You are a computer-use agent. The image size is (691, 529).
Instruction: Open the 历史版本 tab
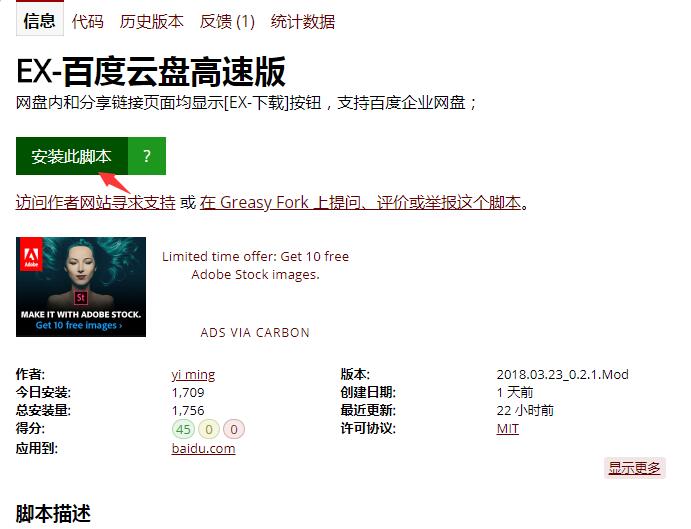[151, 21]
